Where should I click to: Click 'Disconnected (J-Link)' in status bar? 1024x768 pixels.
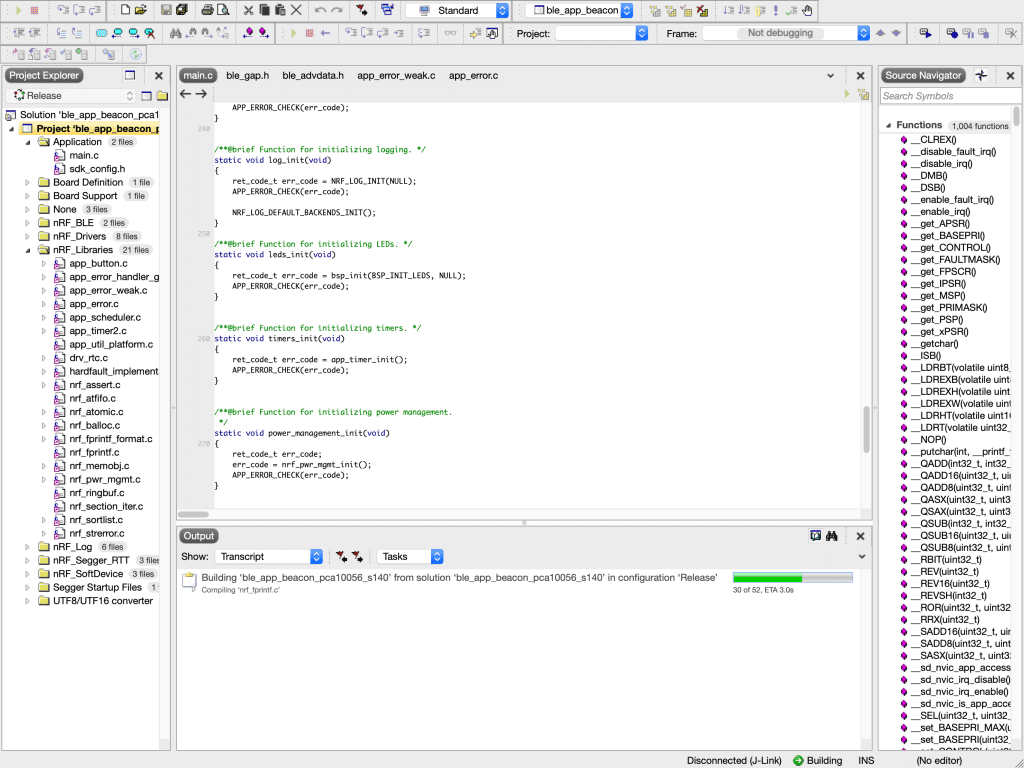pos(734,760)
